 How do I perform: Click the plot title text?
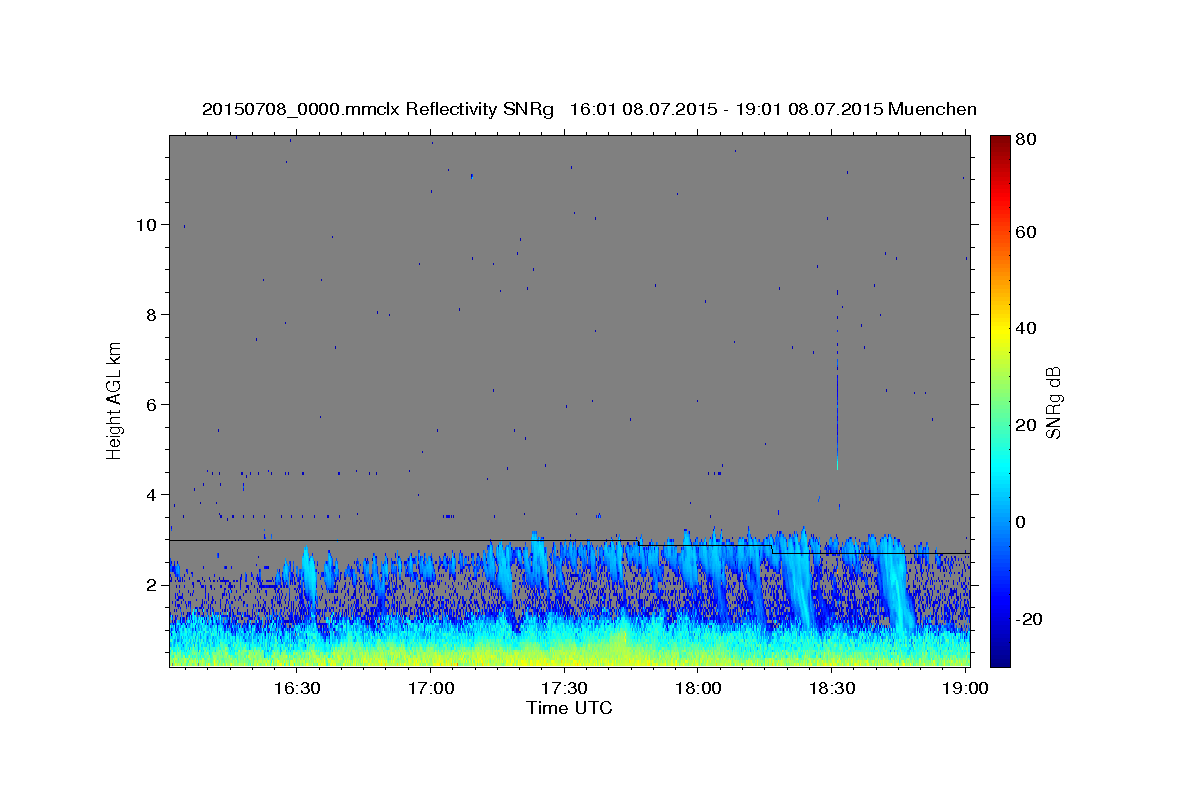click(589, 109)
